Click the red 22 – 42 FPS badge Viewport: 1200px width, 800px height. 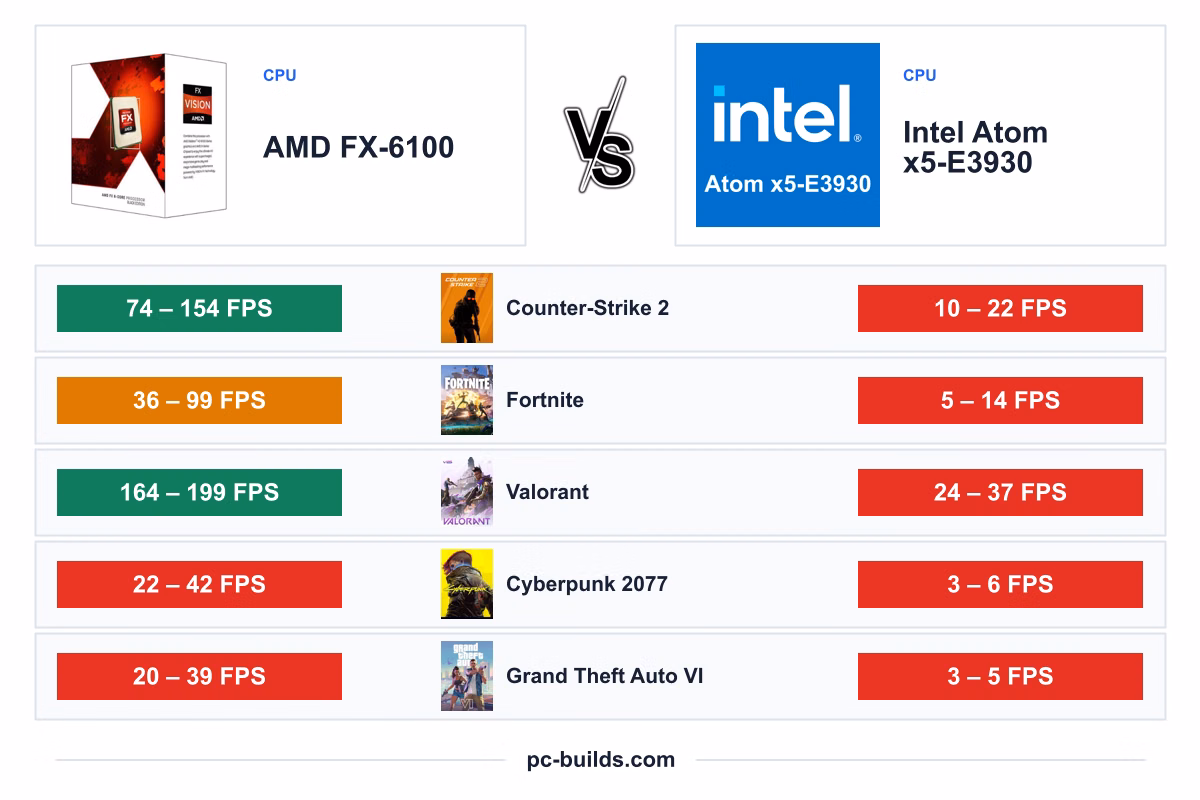click(199, 584)
